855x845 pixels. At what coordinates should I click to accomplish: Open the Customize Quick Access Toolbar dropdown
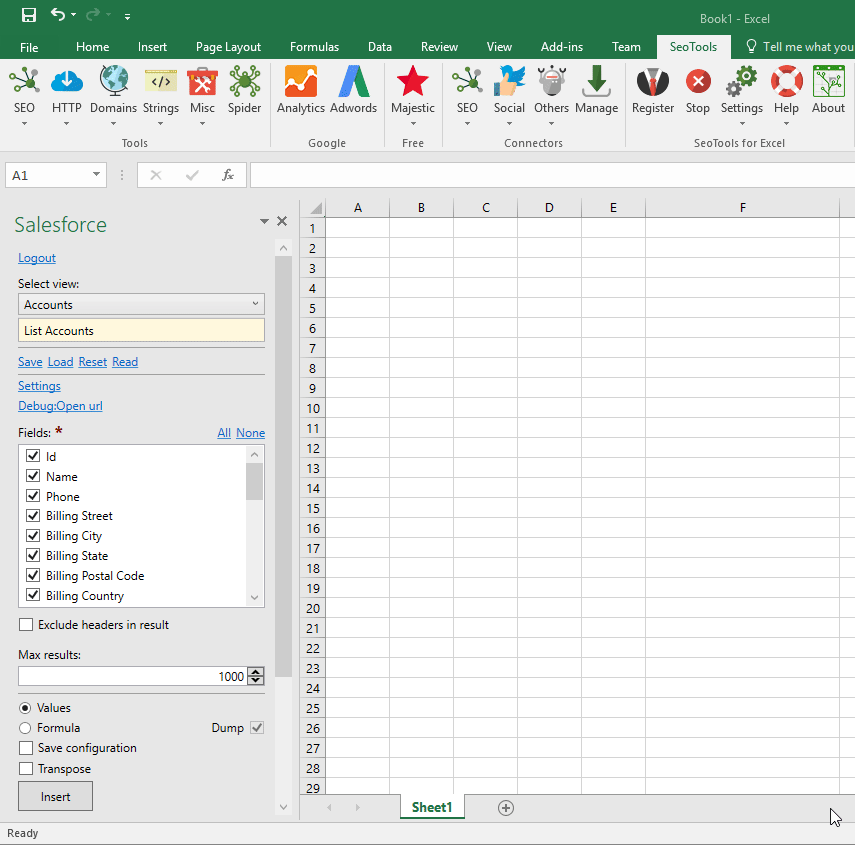click(127, 17)
